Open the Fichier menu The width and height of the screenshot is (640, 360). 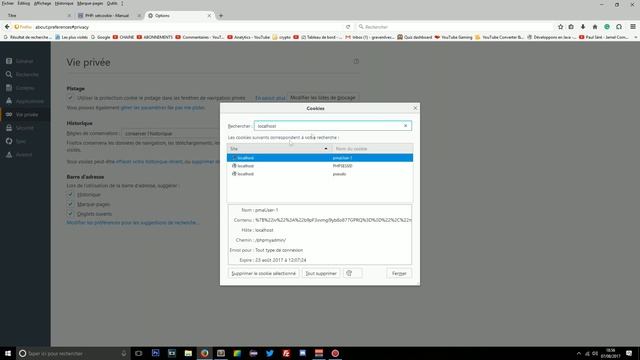8,3
